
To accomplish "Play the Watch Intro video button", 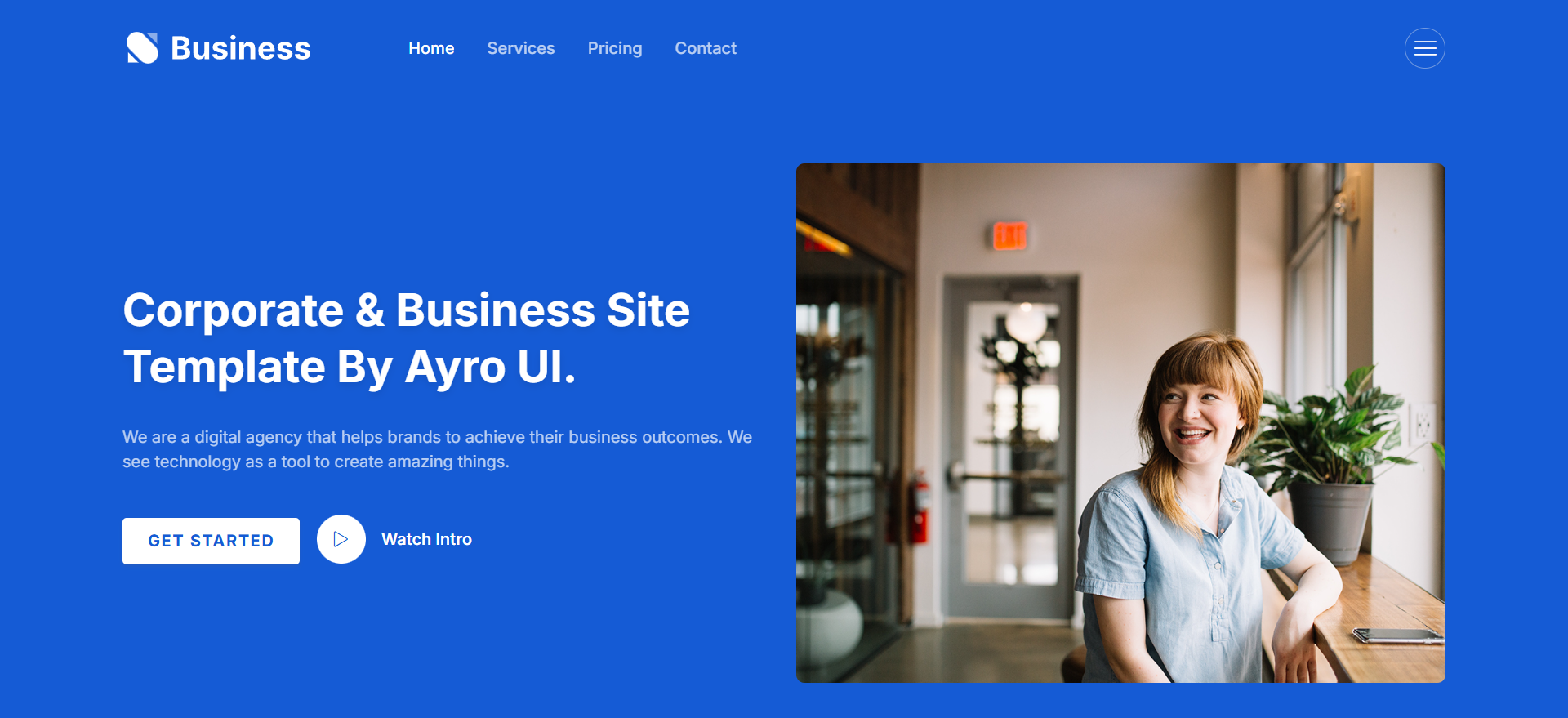I will (341, 539).
